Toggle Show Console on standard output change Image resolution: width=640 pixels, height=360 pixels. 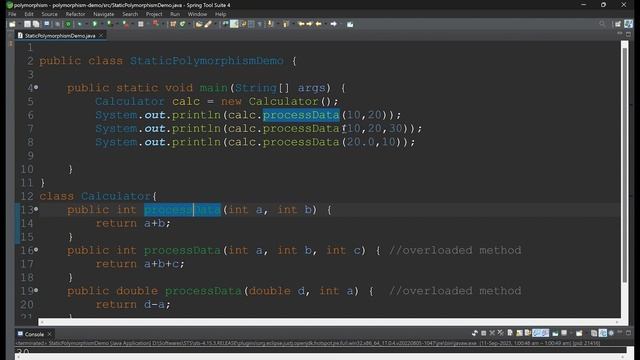pos(536,333)
